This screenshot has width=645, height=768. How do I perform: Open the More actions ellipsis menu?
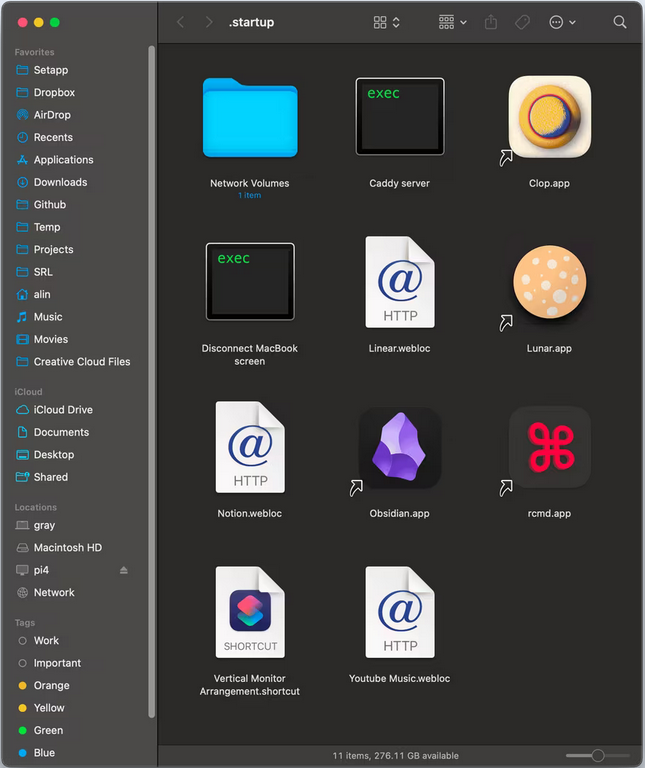(x=562, y=22)
